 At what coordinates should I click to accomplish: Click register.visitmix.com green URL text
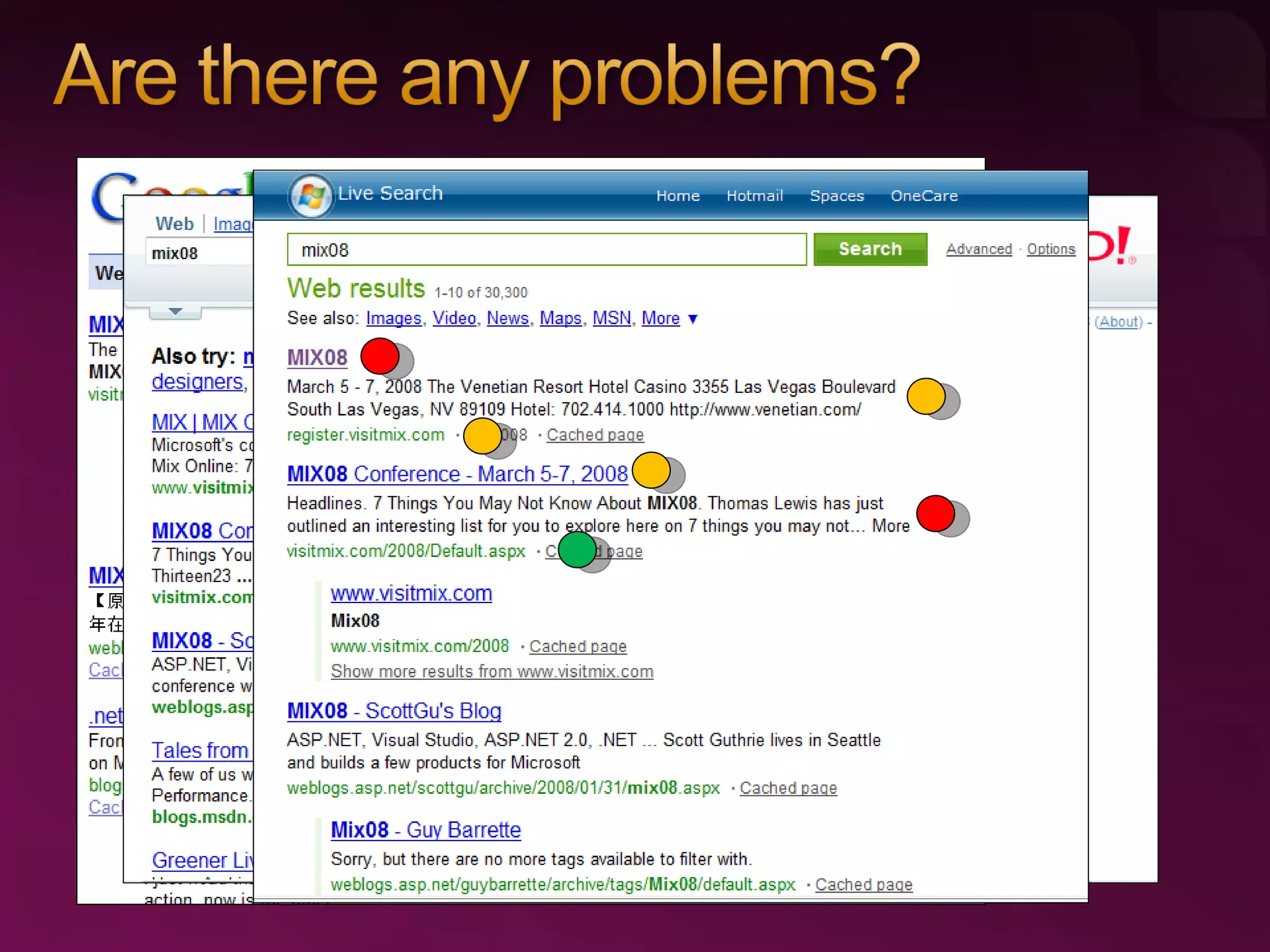(x=366, y=435)
